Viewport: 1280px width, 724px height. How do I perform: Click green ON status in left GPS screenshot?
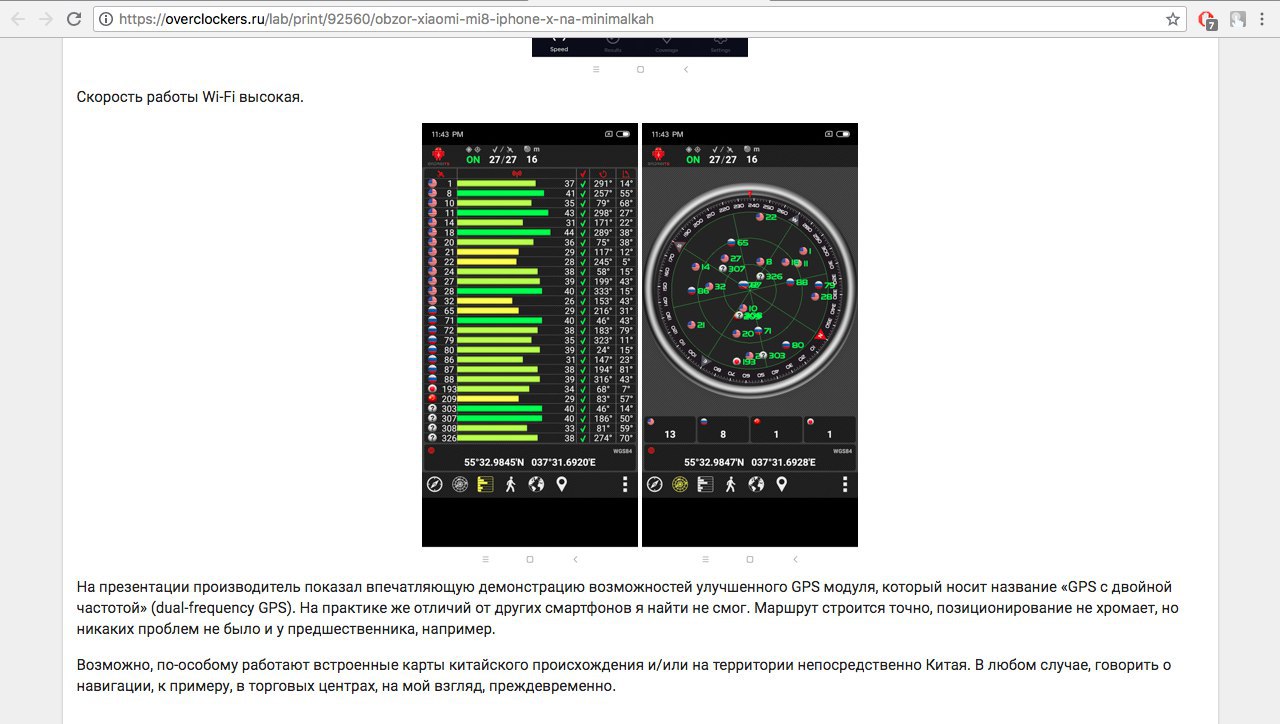473,160
